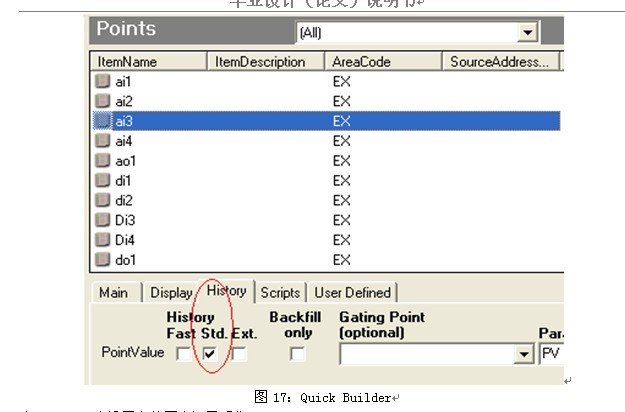Click the point icon beside ai4
This screenshot has height=412, width=625.
pyautogui.click(x=102, y=141)
